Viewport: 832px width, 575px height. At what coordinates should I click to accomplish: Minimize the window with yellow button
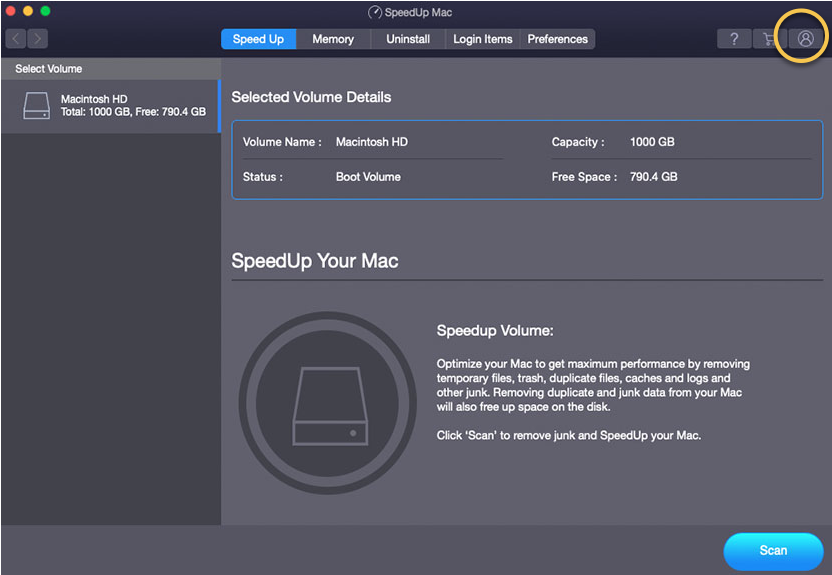(x=28, y=11)
